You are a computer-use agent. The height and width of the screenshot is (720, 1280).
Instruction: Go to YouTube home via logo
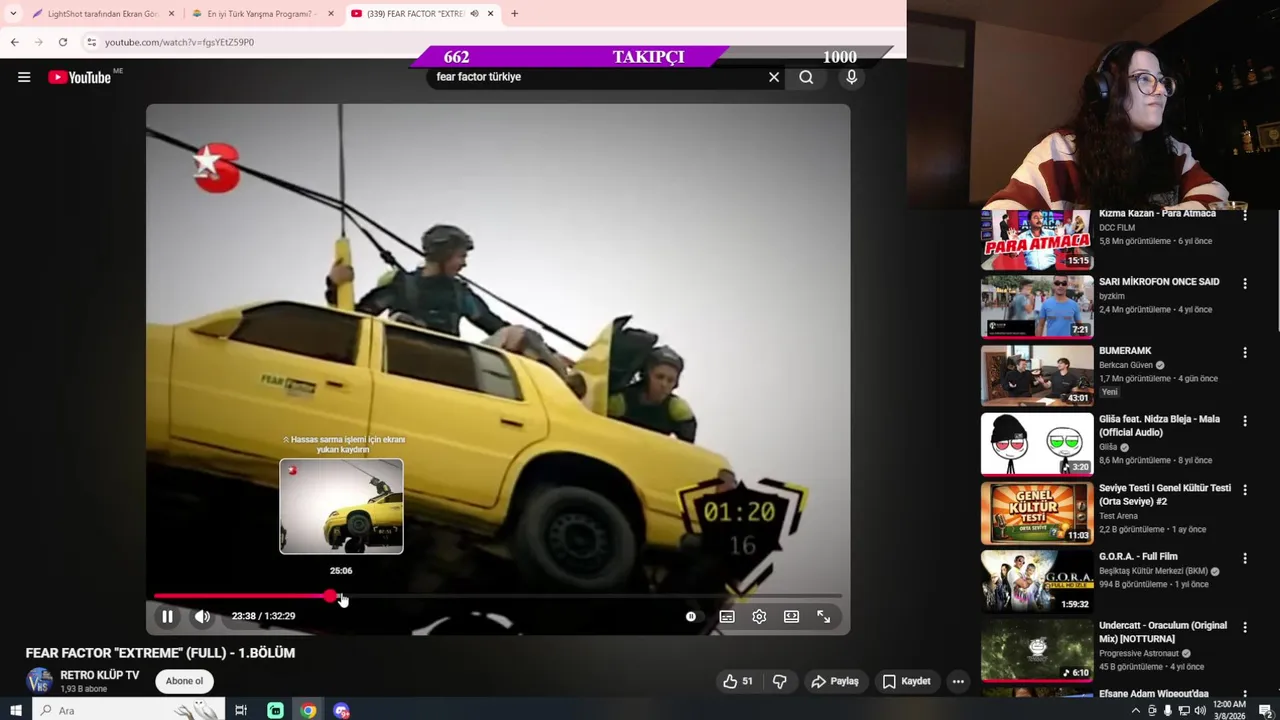(80, 77)
